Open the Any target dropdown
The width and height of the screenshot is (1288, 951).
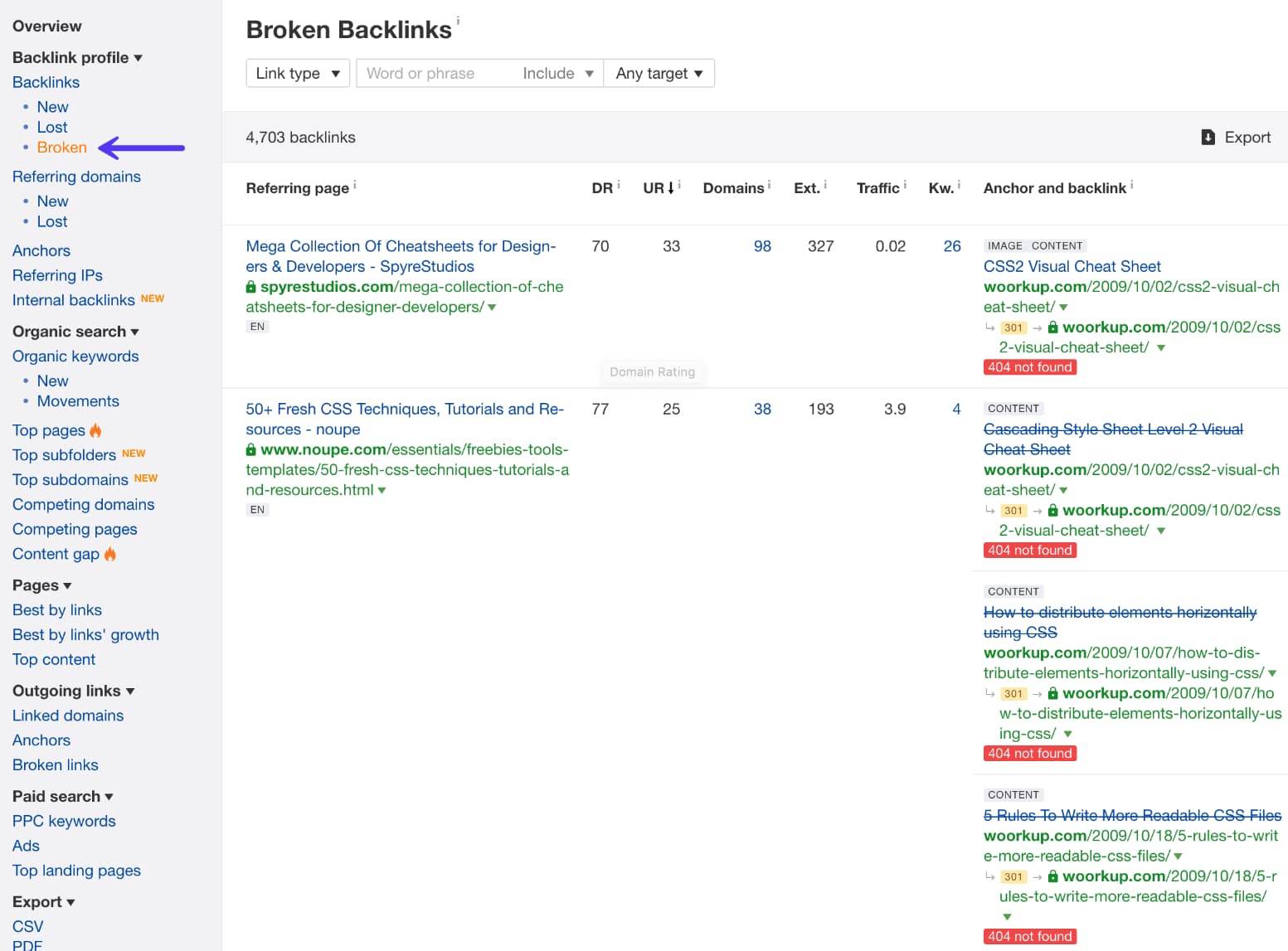click(x=659, y=73)
